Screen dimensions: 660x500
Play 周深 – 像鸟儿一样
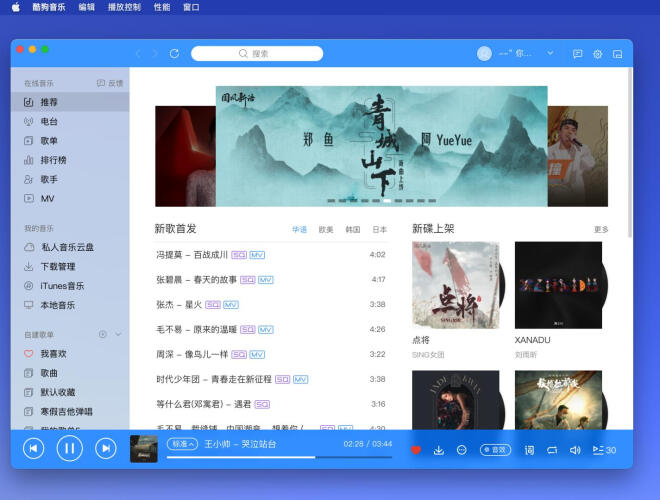(x=271, y=354)
